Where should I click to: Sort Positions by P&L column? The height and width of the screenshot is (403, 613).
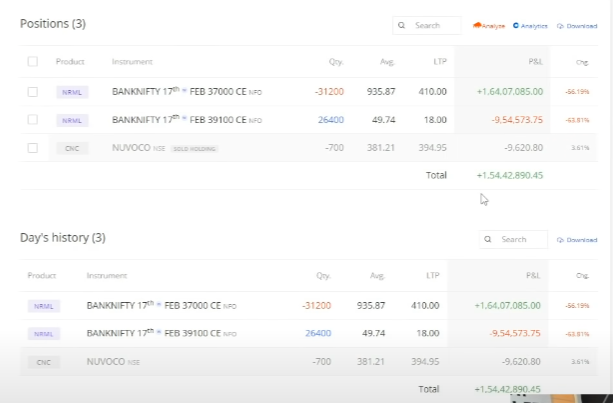tap(535, 61)
